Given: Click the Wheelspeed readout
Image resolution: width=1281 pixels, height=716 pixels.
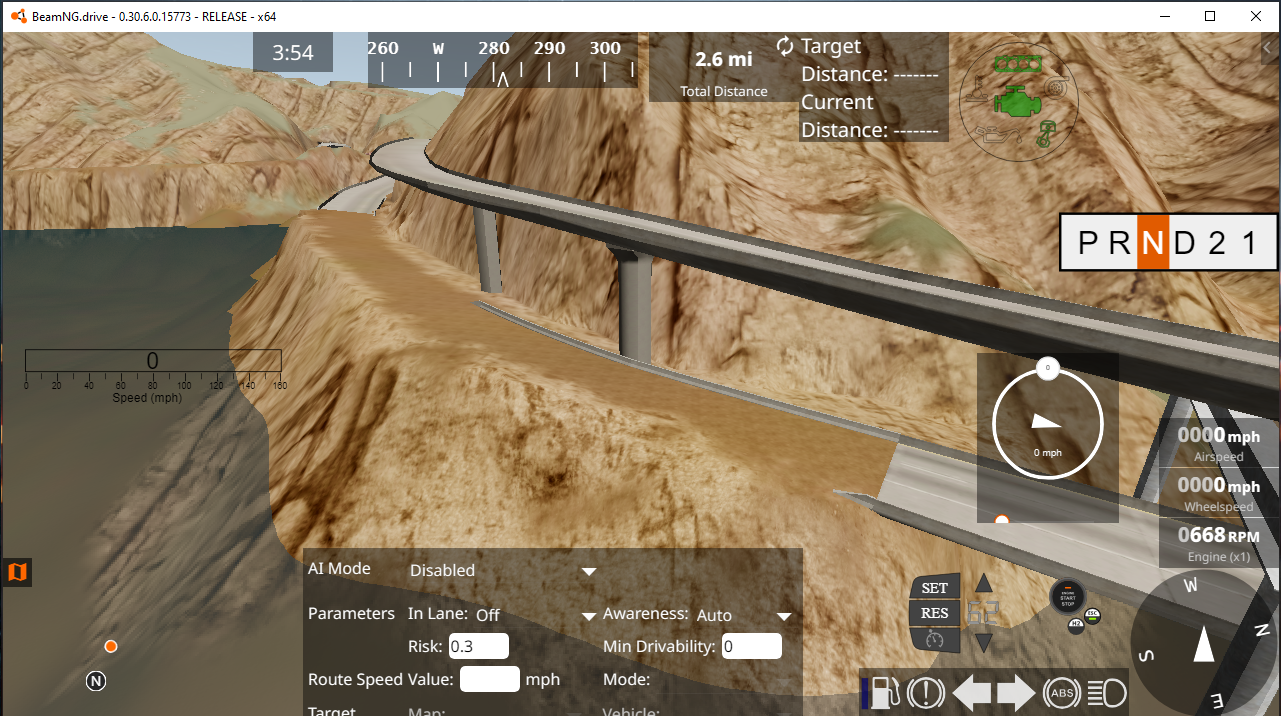Looking at the screenshot, I should 1218,494.
